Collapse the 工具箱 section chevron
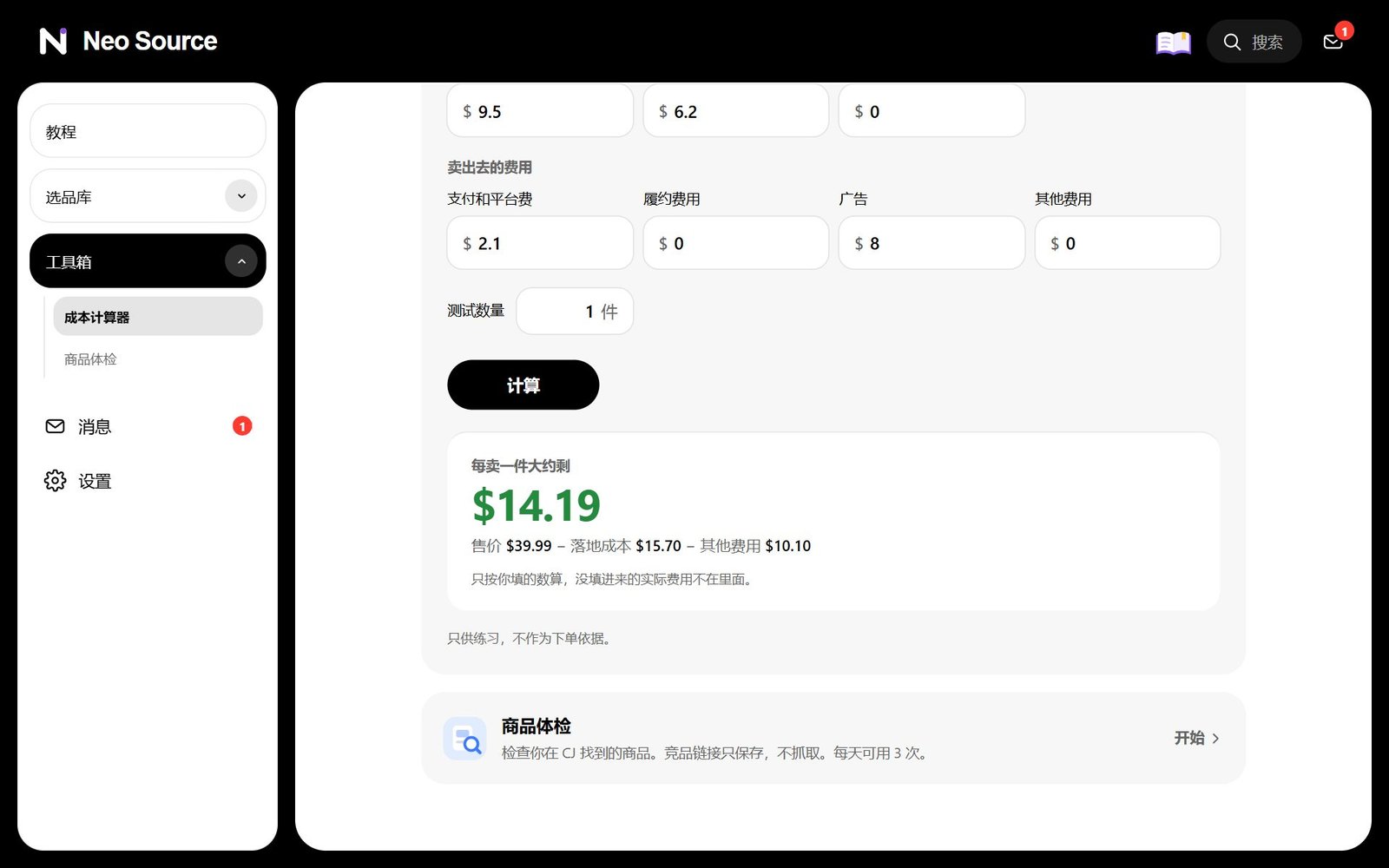Image resolution: width=1389 pixels, height=868 pixels. pyautogui.click(x=241, y=261)
